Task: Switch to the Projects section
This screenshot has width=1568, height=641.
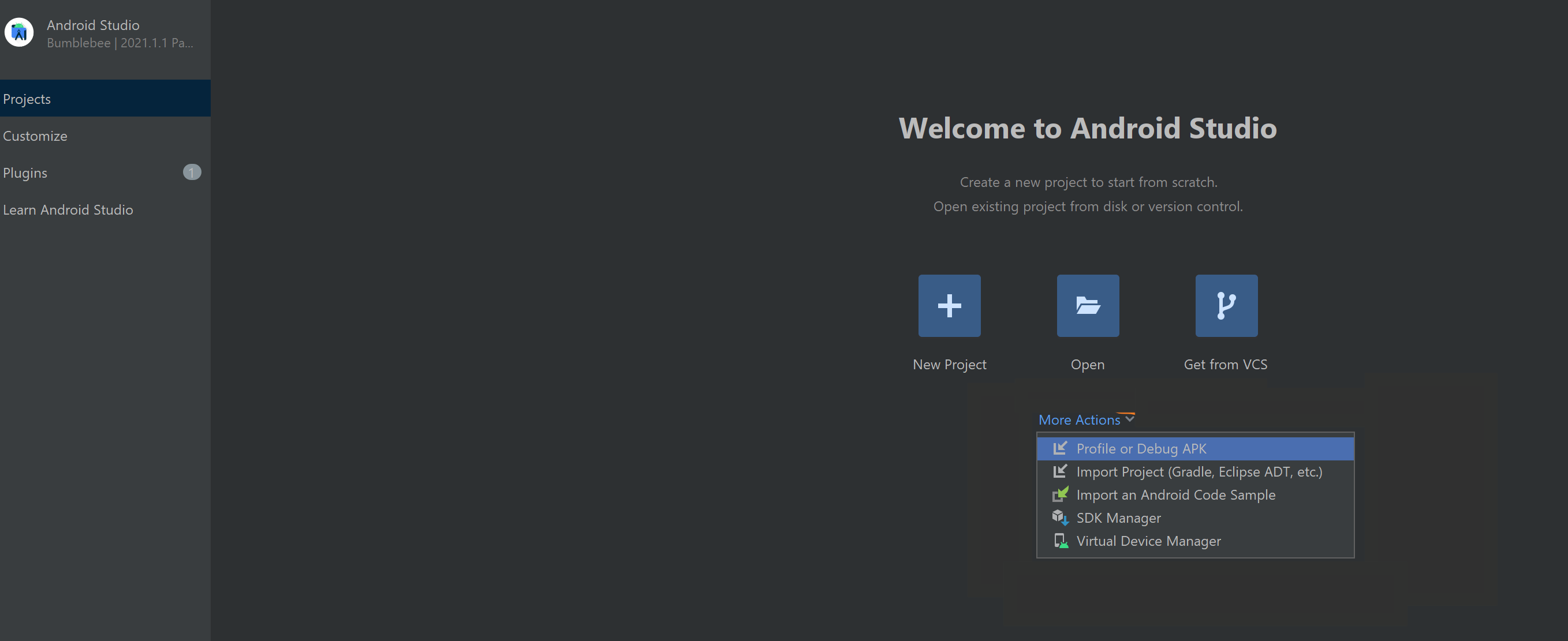Action: click(x=27, y=99)
